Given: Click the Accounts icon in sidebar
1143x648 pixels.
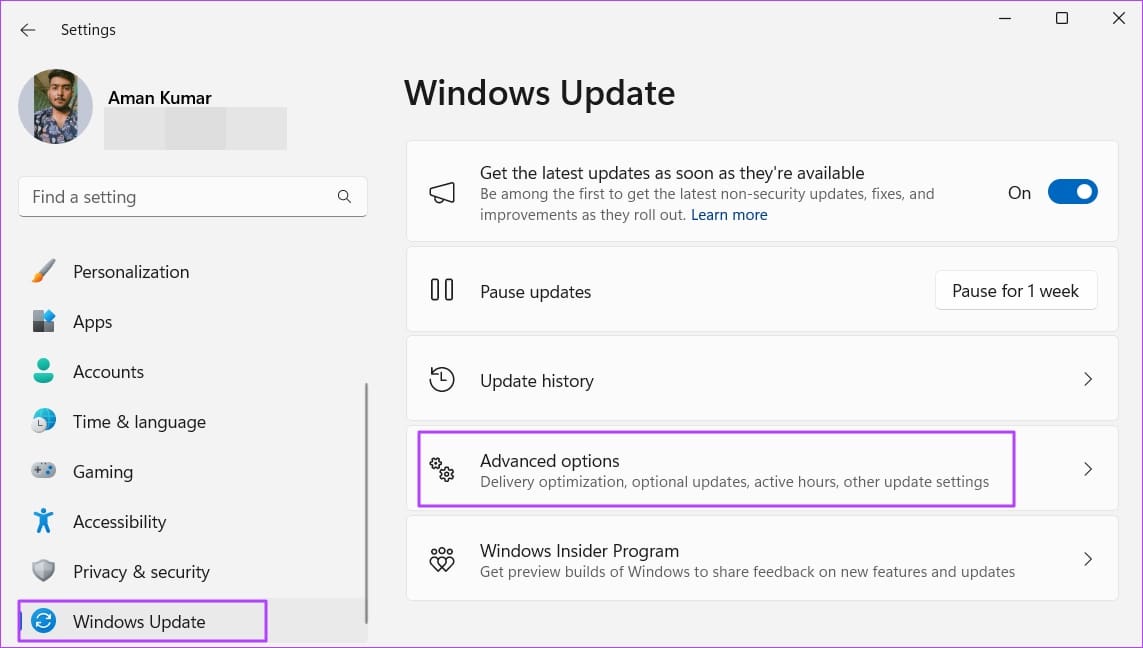Looking at the screenshot, I should [42, 371].
